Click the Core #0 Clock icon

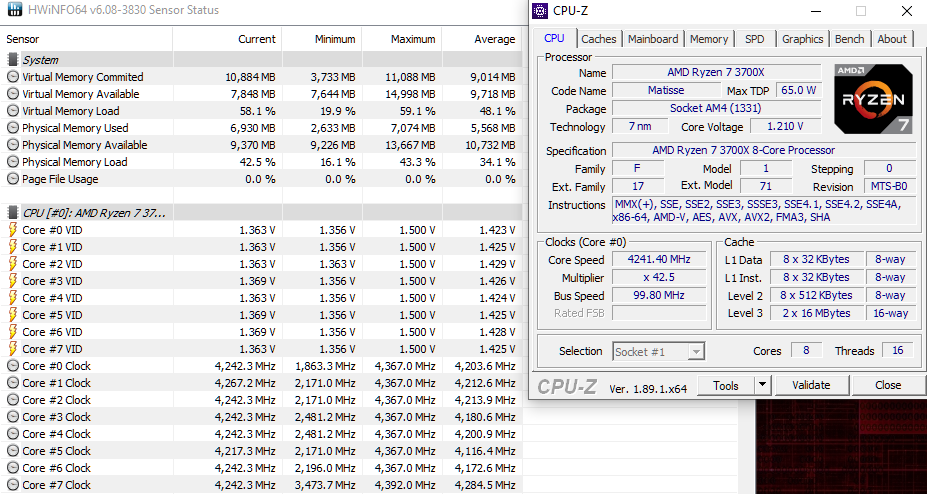12,366
